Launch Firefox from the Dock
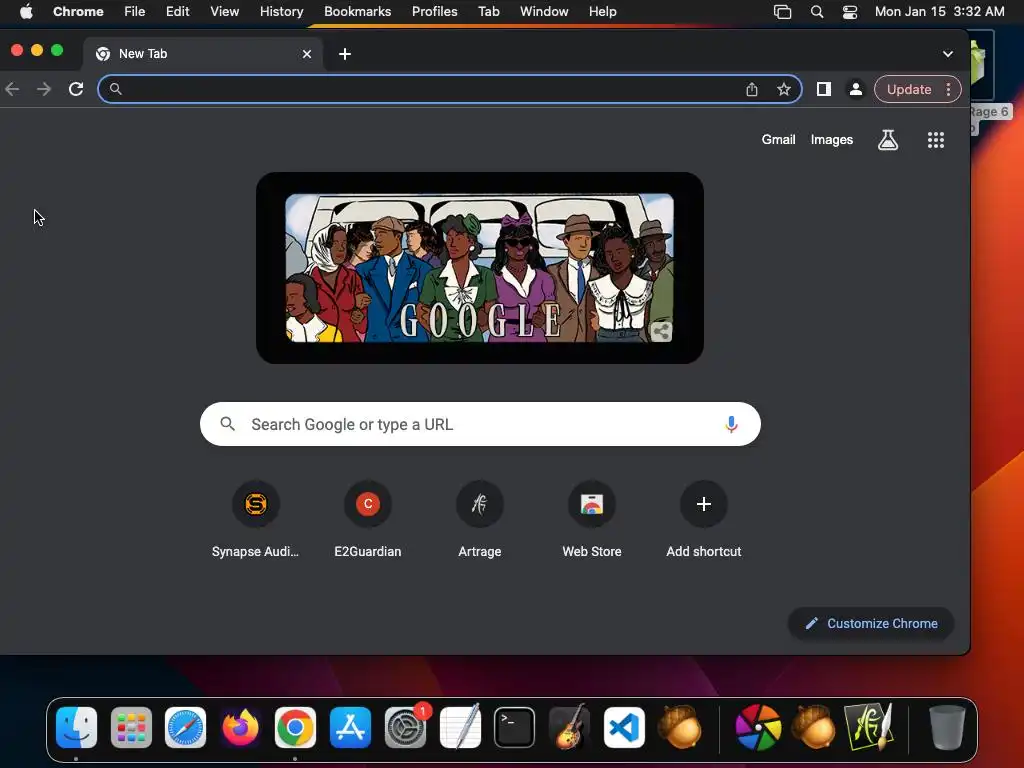This screenshot has height=768, width=1024. pos(240,728)
